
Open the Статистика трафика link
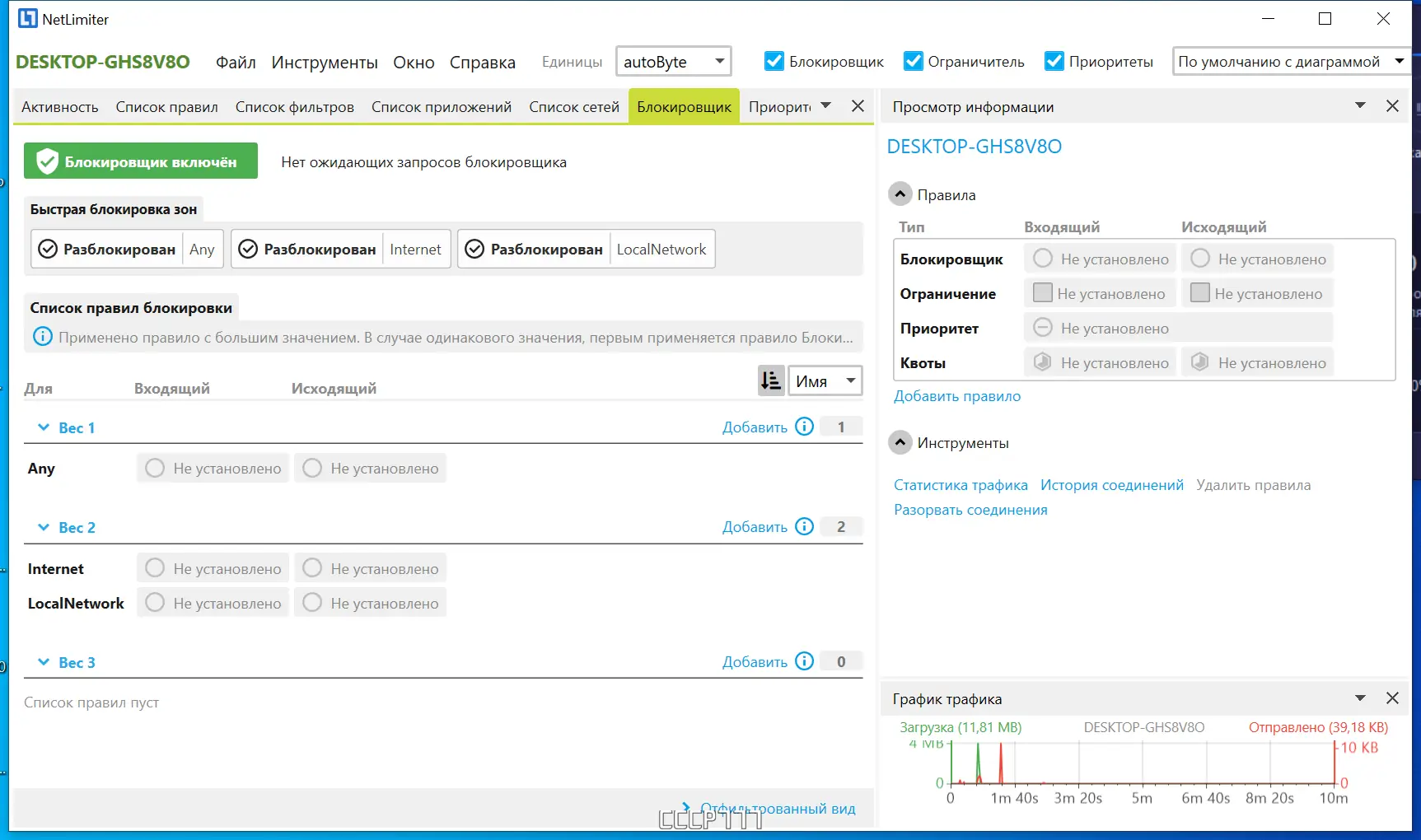pyautogui.click(x=961, y=485)
